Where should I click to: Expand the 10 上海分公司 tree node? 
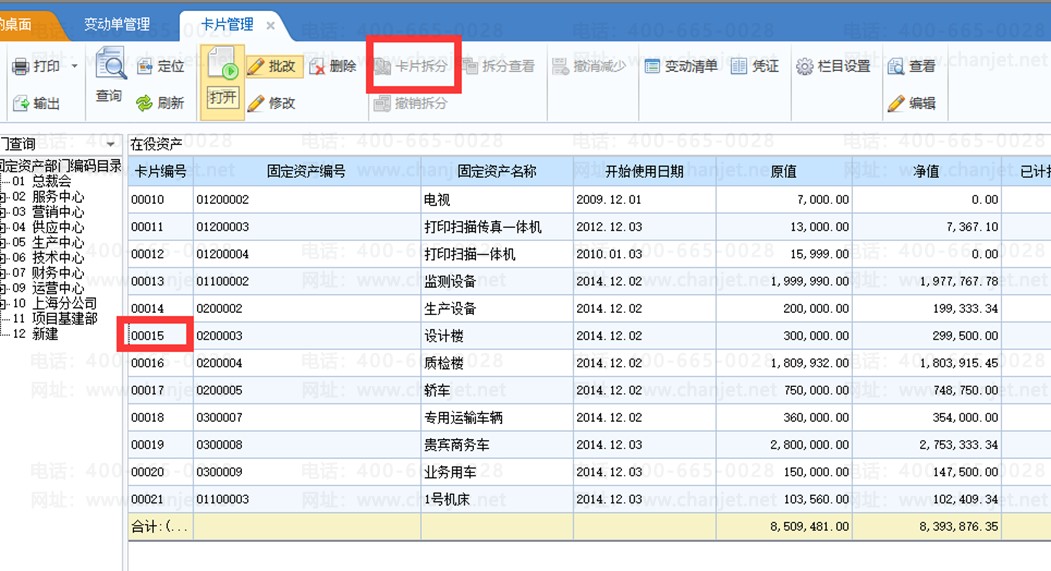pos(3,303)
